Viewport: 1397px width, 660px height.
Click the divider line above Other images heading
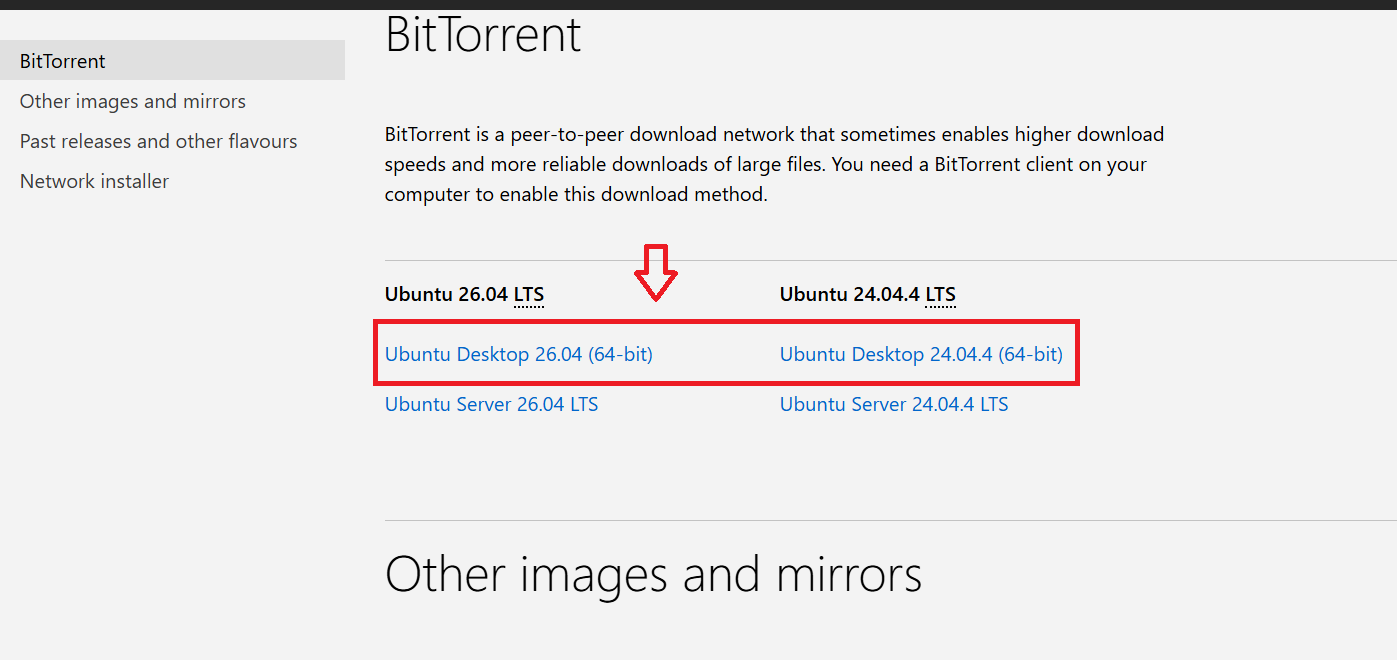click(890, 520)
